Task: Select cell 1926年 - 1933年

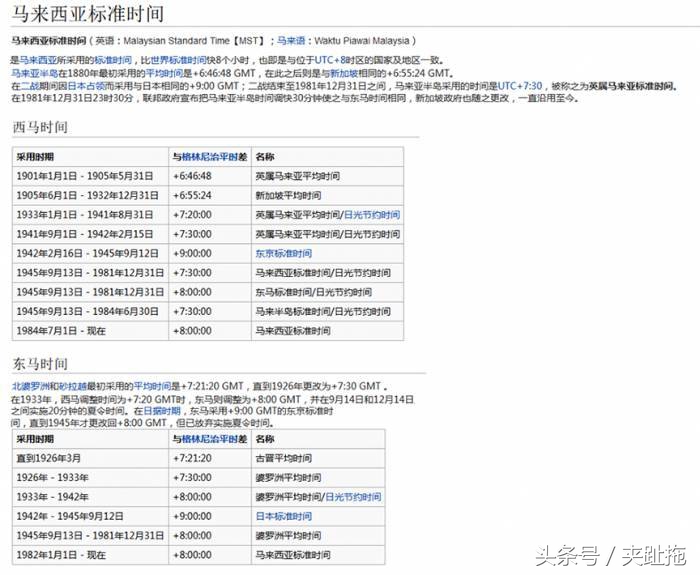Action: pos(90,478)
